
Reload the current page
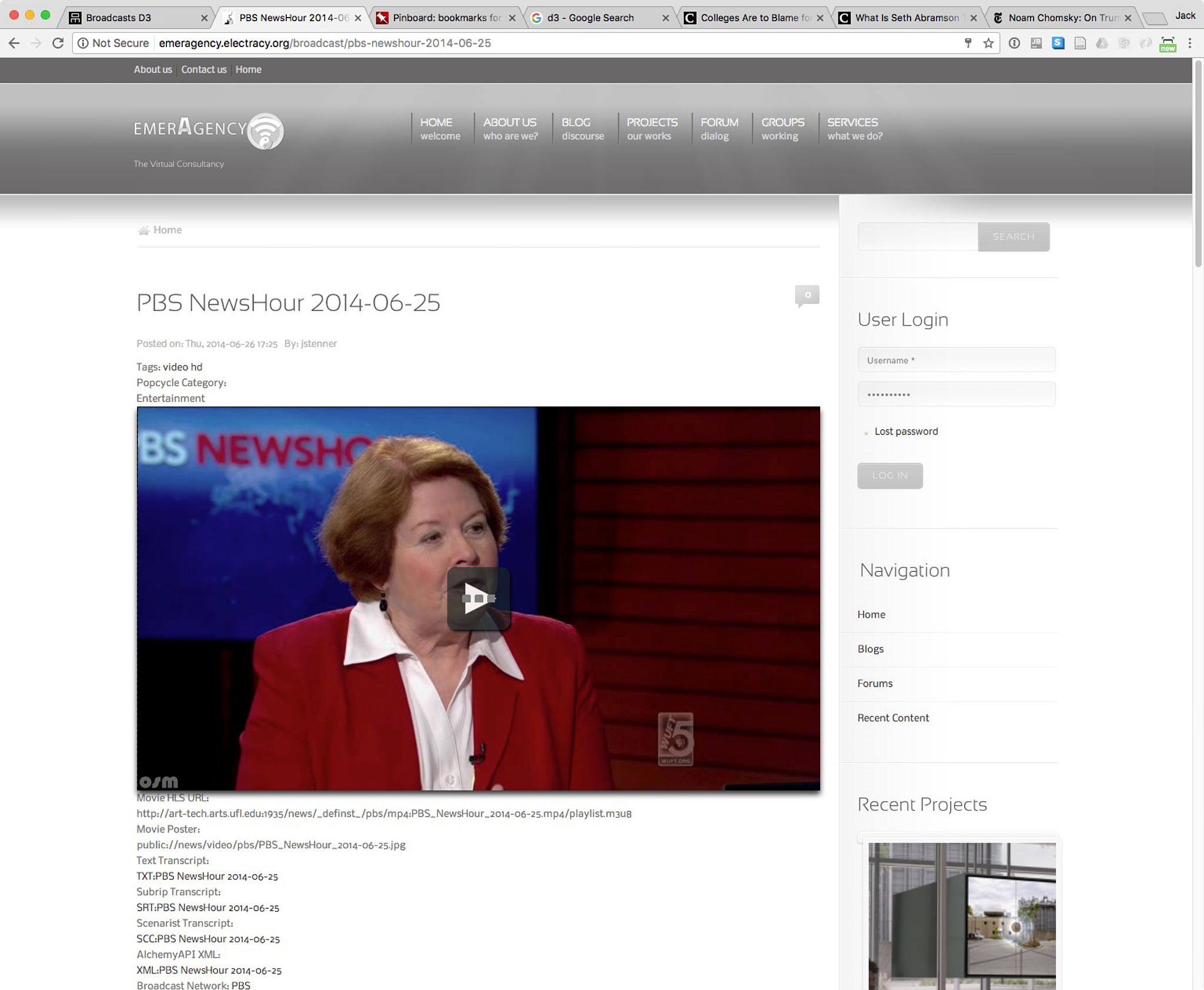[x=58, y=43]
